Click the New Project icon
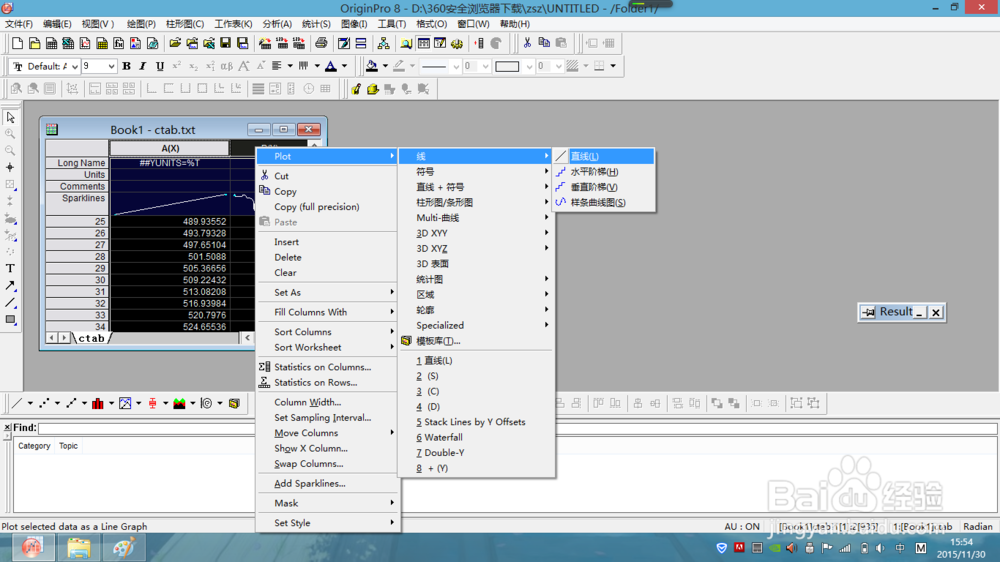This screenshot has height=562, width=1000. [17, 43]
